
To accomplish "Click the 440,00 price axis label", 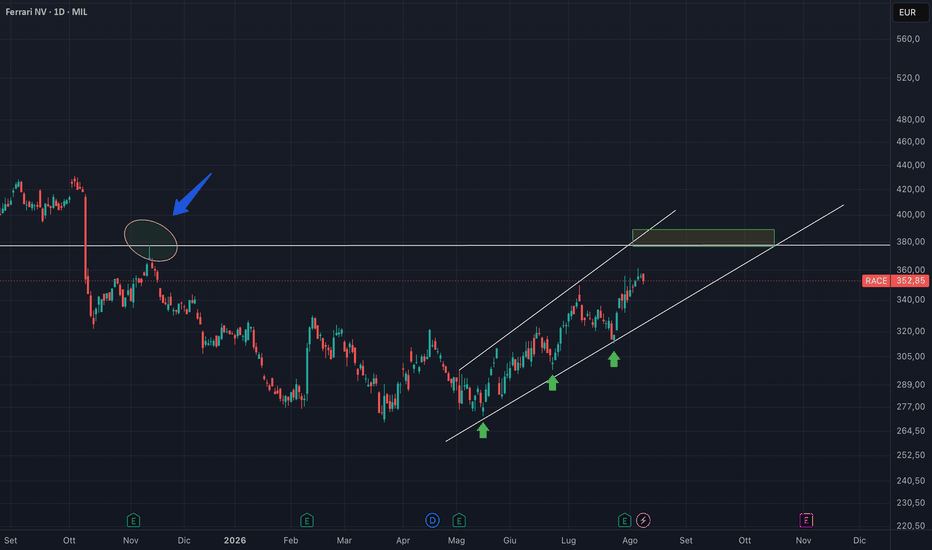I will [x=911, y=165].
